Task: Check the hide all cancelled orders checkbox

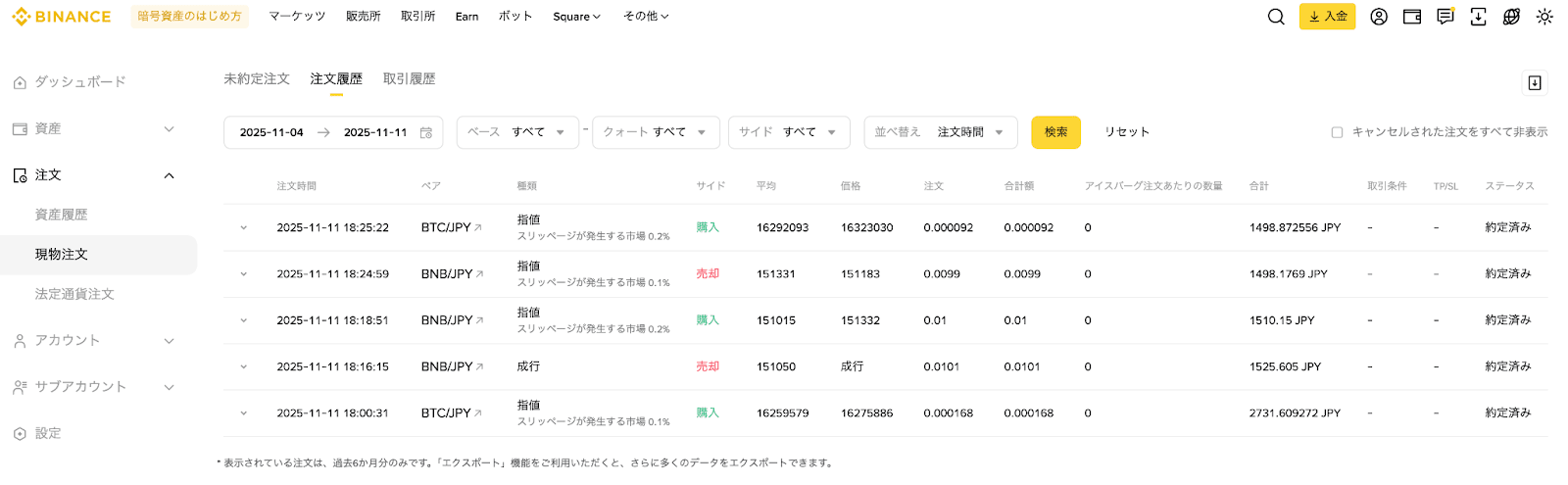Action: pyautogui.click(x=1337, y=132)
